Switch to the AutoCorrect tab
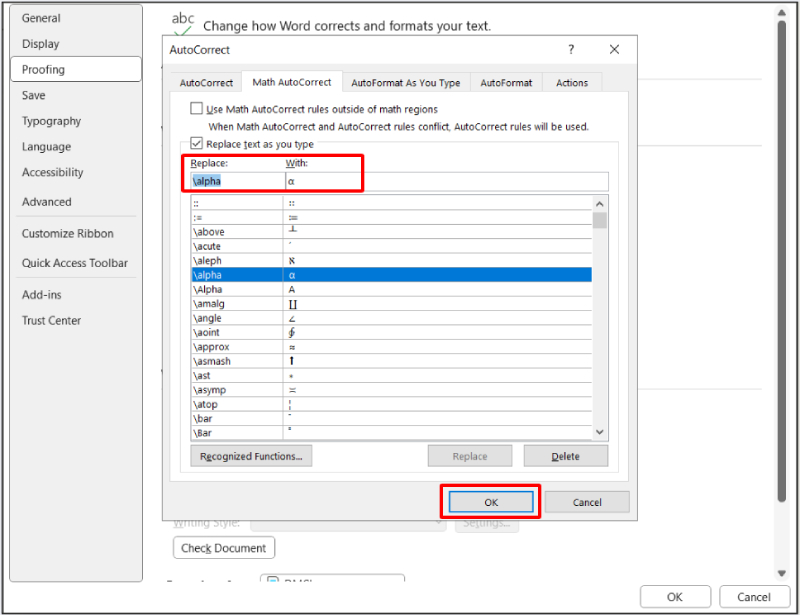The height and width of the screenshot is (615, 800). coord(206,83)
